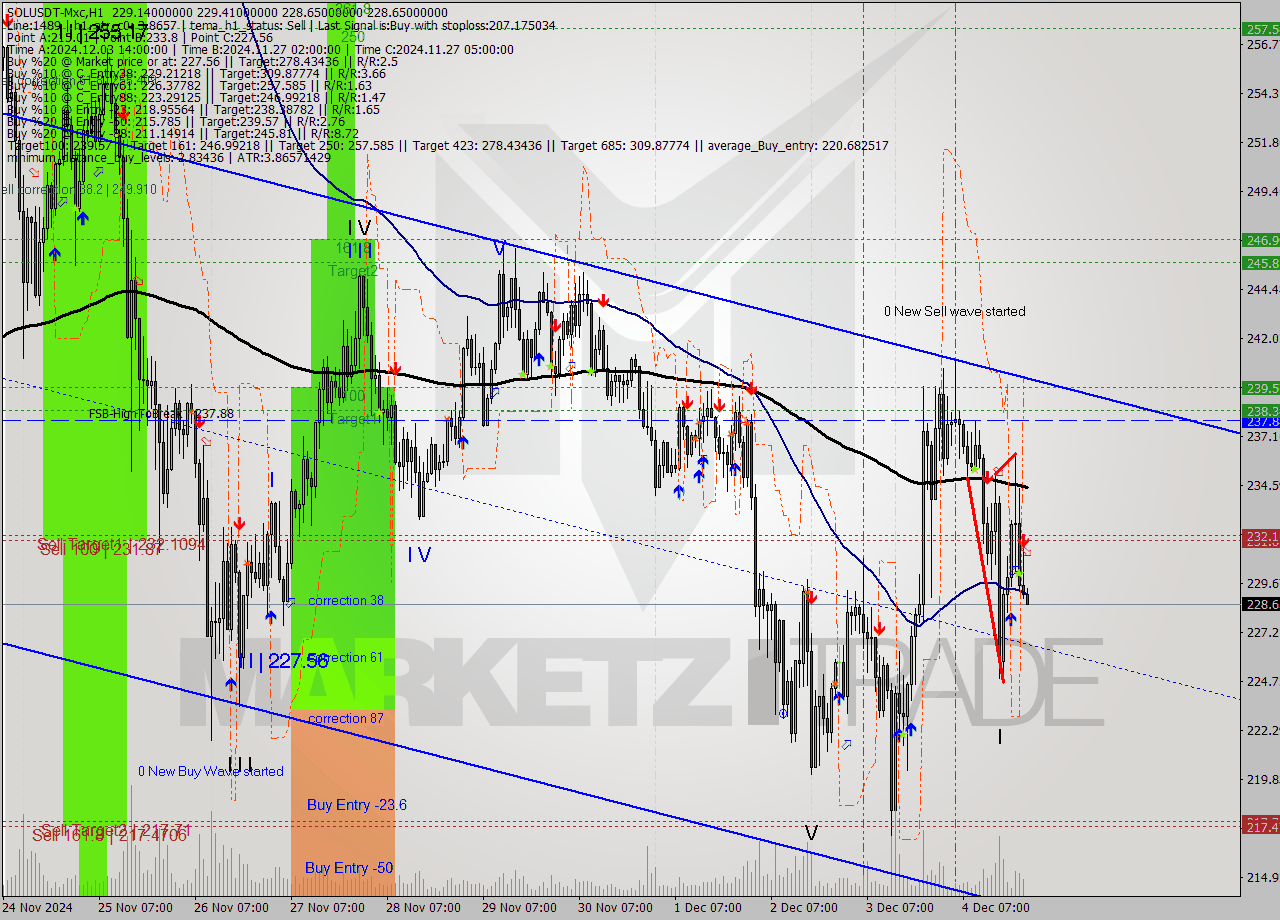Select the 'I I | 227.56' wave label
The image size is (1280, 920).
pos(283,661)
